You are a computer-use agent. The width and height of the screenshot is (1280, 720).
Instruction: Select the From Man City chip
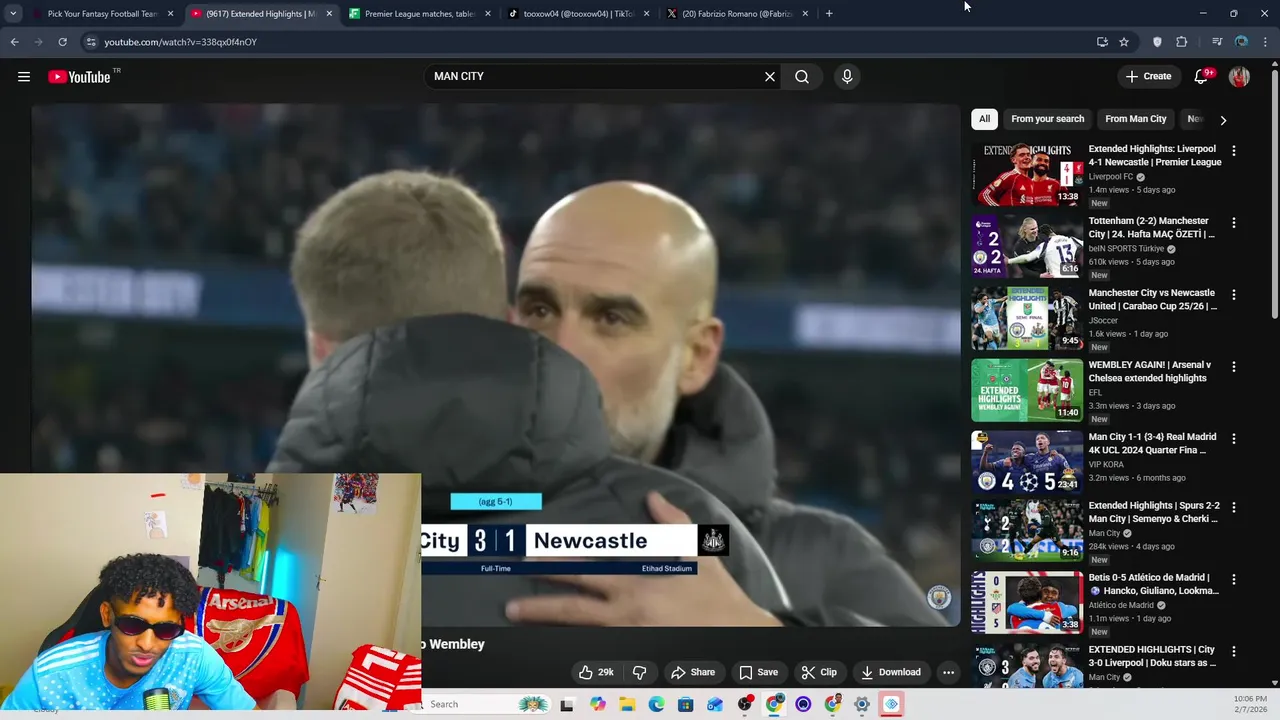tap(1135, 119)
